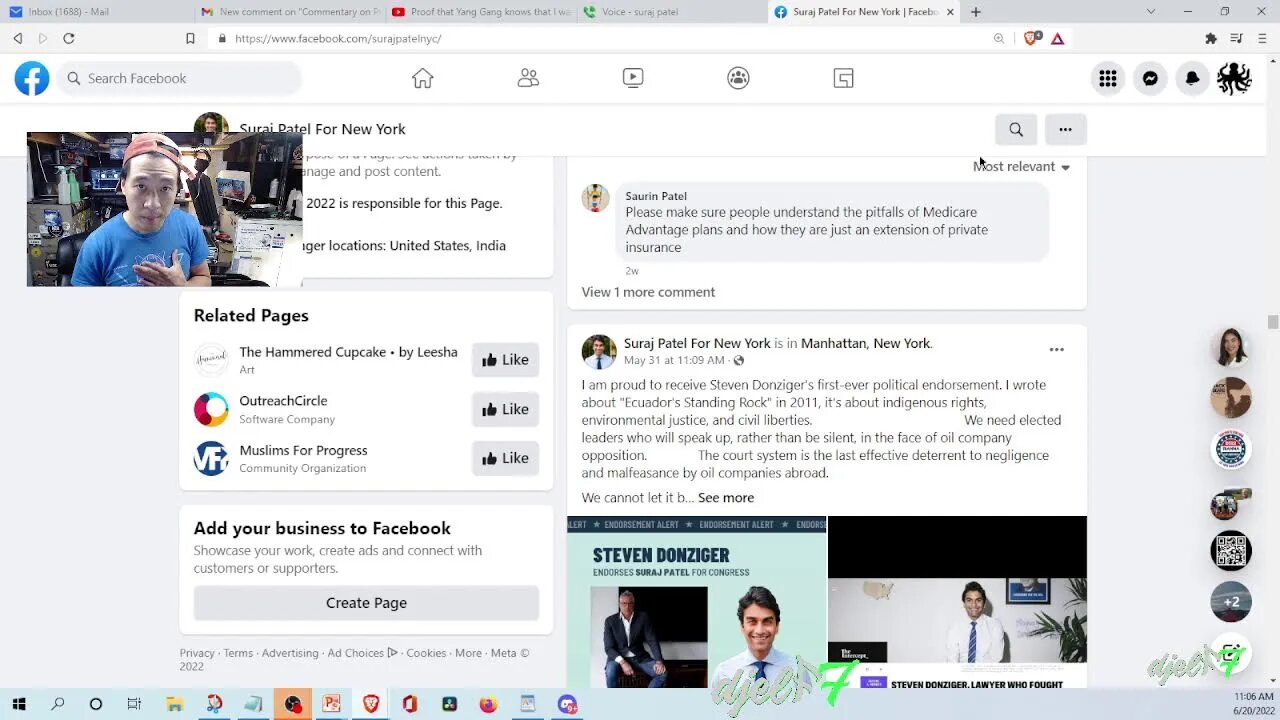Open Firefox from the taskbar

pyautogui.click(x=487, y=704)
